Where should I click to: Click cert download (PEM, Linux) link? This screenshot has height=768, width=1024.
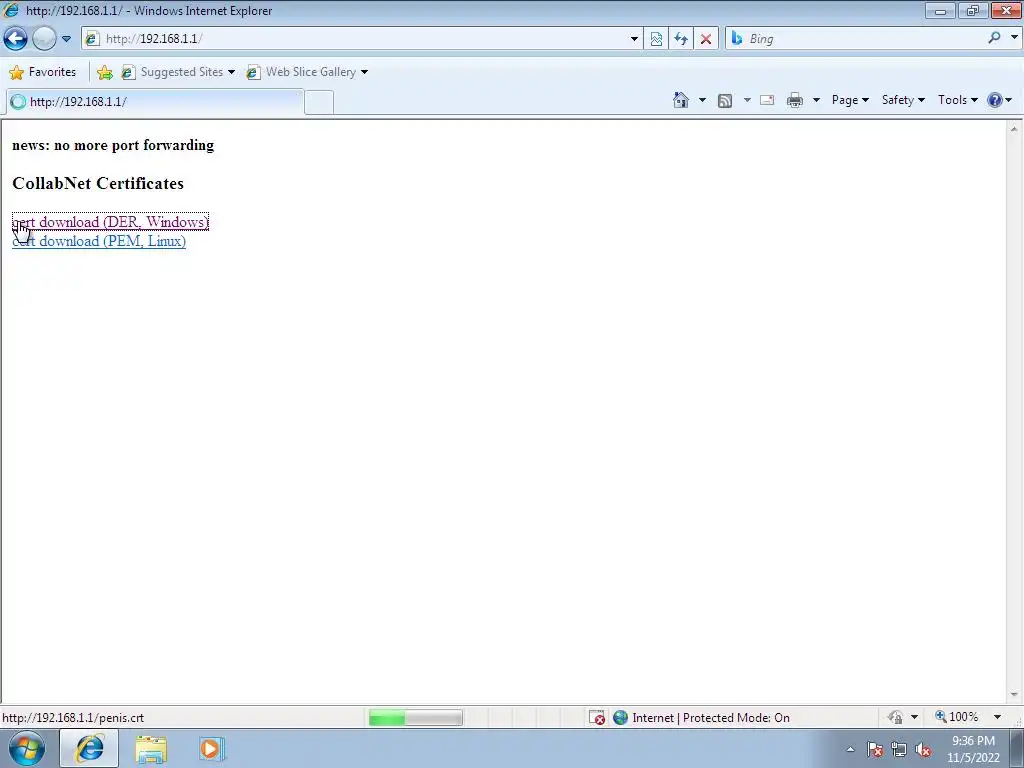[99, 241]
